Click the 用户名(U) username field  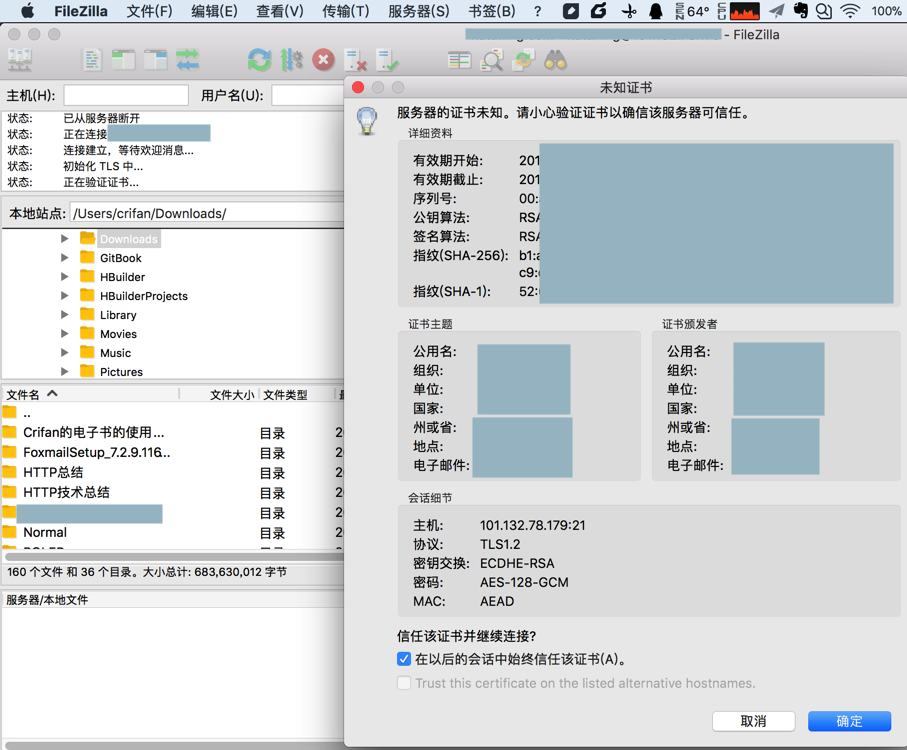point(308,95)
